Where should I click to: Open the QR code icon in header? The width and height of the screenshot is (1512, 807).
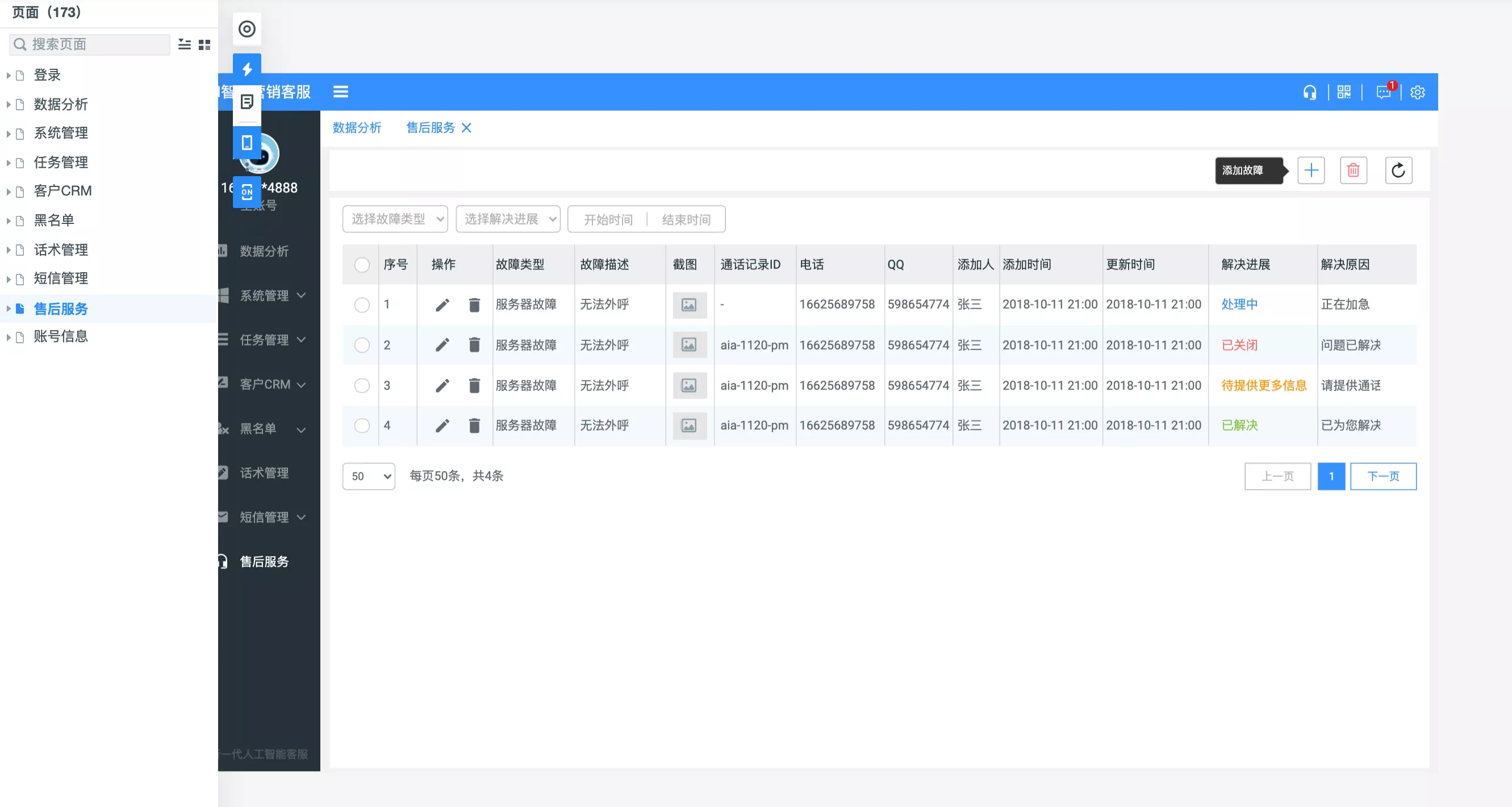1343,92
